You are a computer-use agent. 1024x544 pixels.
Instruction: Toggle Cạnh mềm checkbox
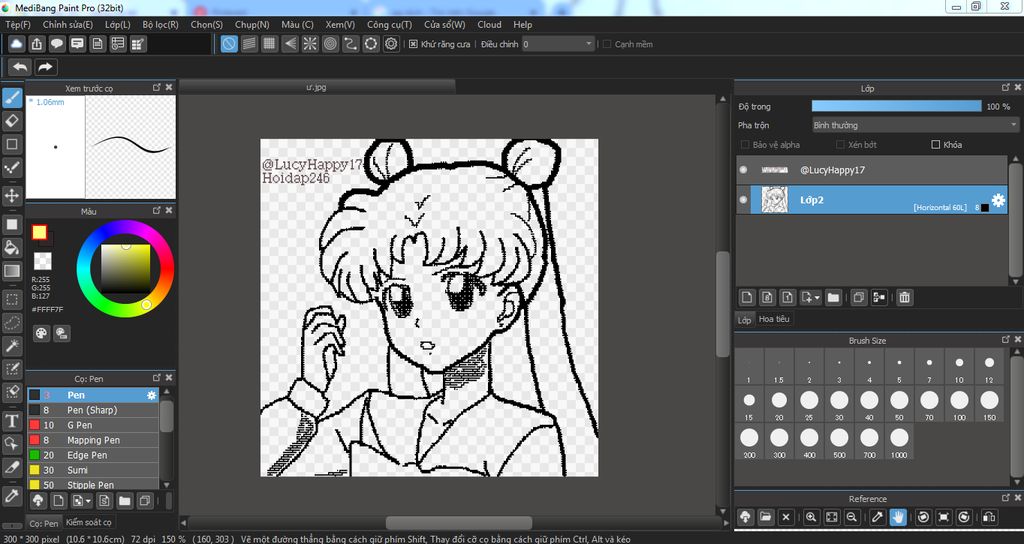pyautogui.click(x=607, y=44)
